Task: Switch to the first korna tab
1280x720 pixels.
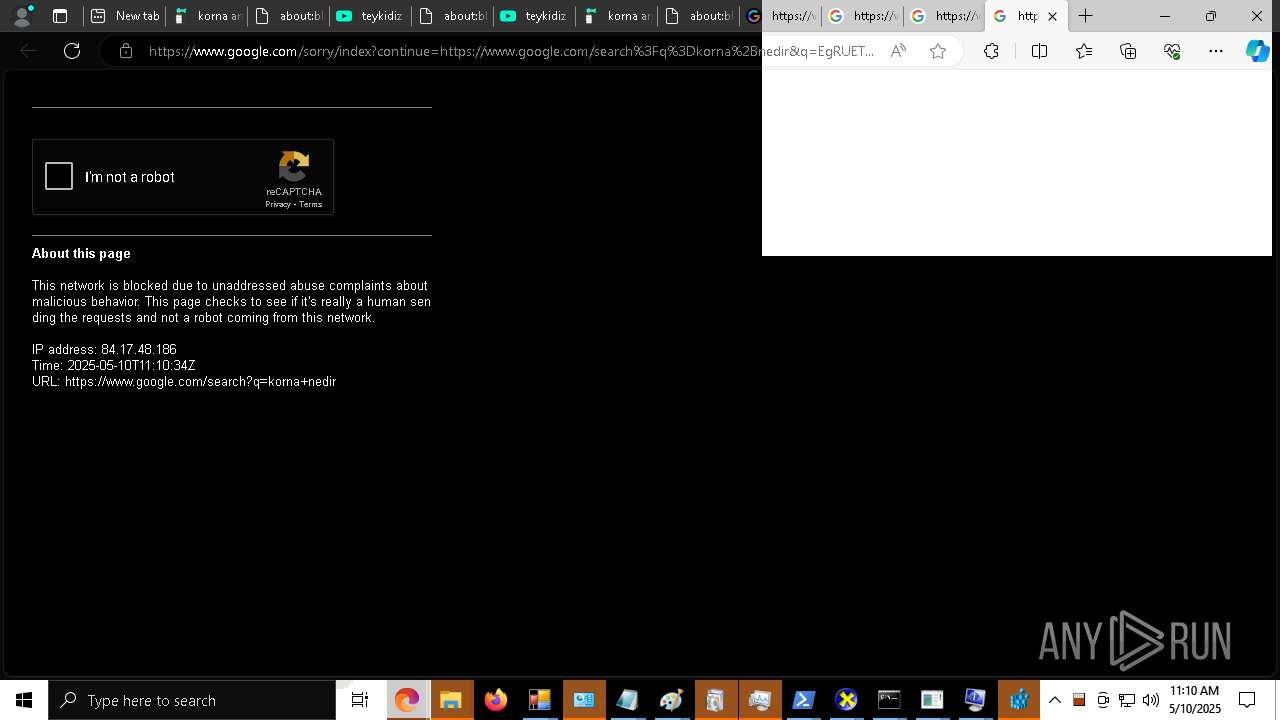Action: coord(206,16)
